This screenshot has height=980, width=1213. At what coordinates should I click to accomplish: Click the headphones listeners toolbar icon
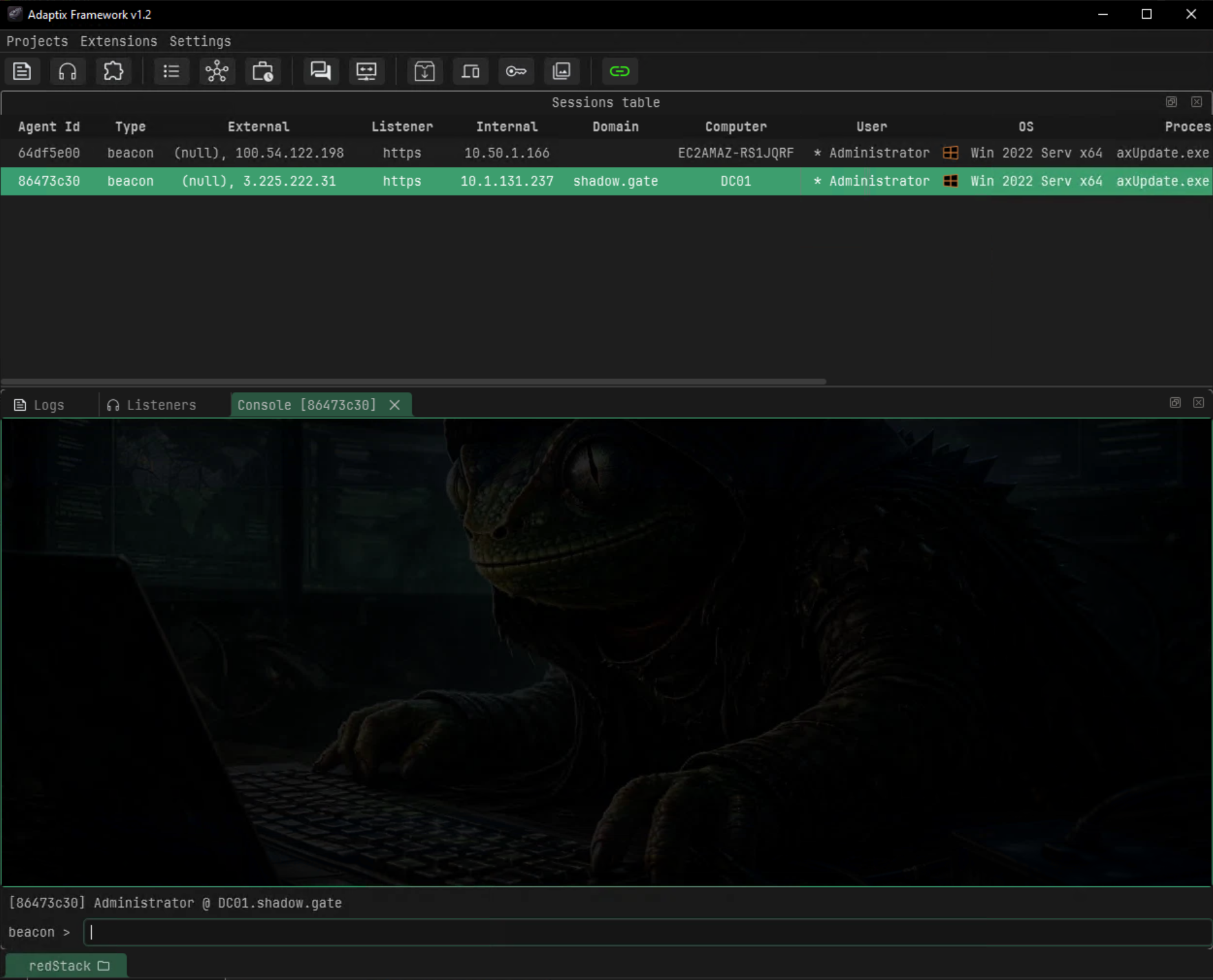pos(67,71)
